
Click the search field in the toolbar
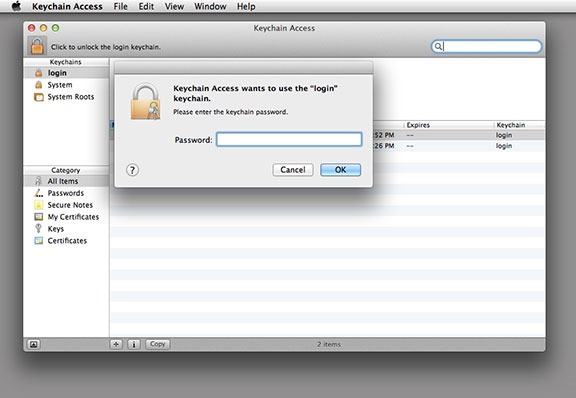click(486, 46)
